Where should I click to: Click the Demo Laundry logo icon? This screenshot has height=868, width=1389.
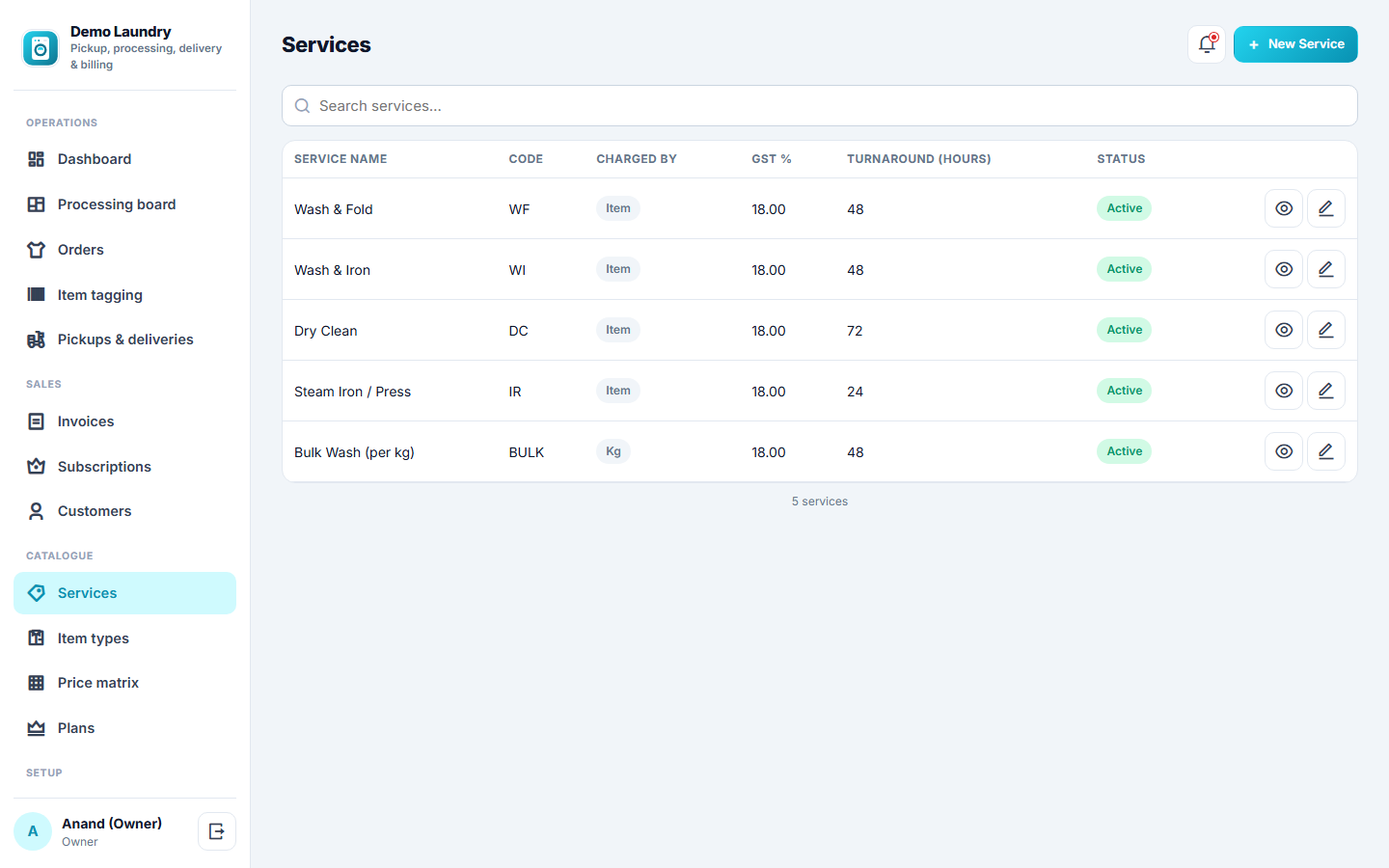pyautogui.click(x=41, y=47)
